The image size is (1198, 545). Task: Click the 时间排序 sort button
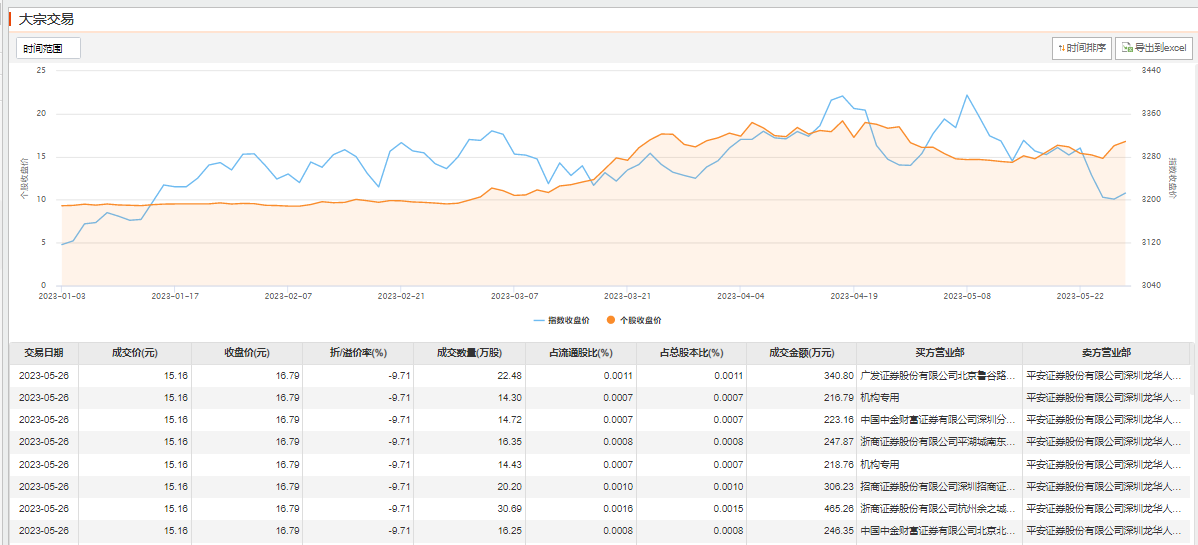[1081, 47]
